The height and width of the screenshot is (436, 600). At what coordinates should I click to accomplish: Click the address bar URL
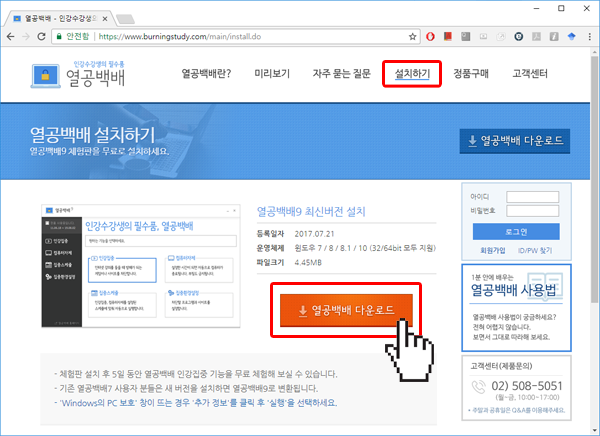(180, 37)
